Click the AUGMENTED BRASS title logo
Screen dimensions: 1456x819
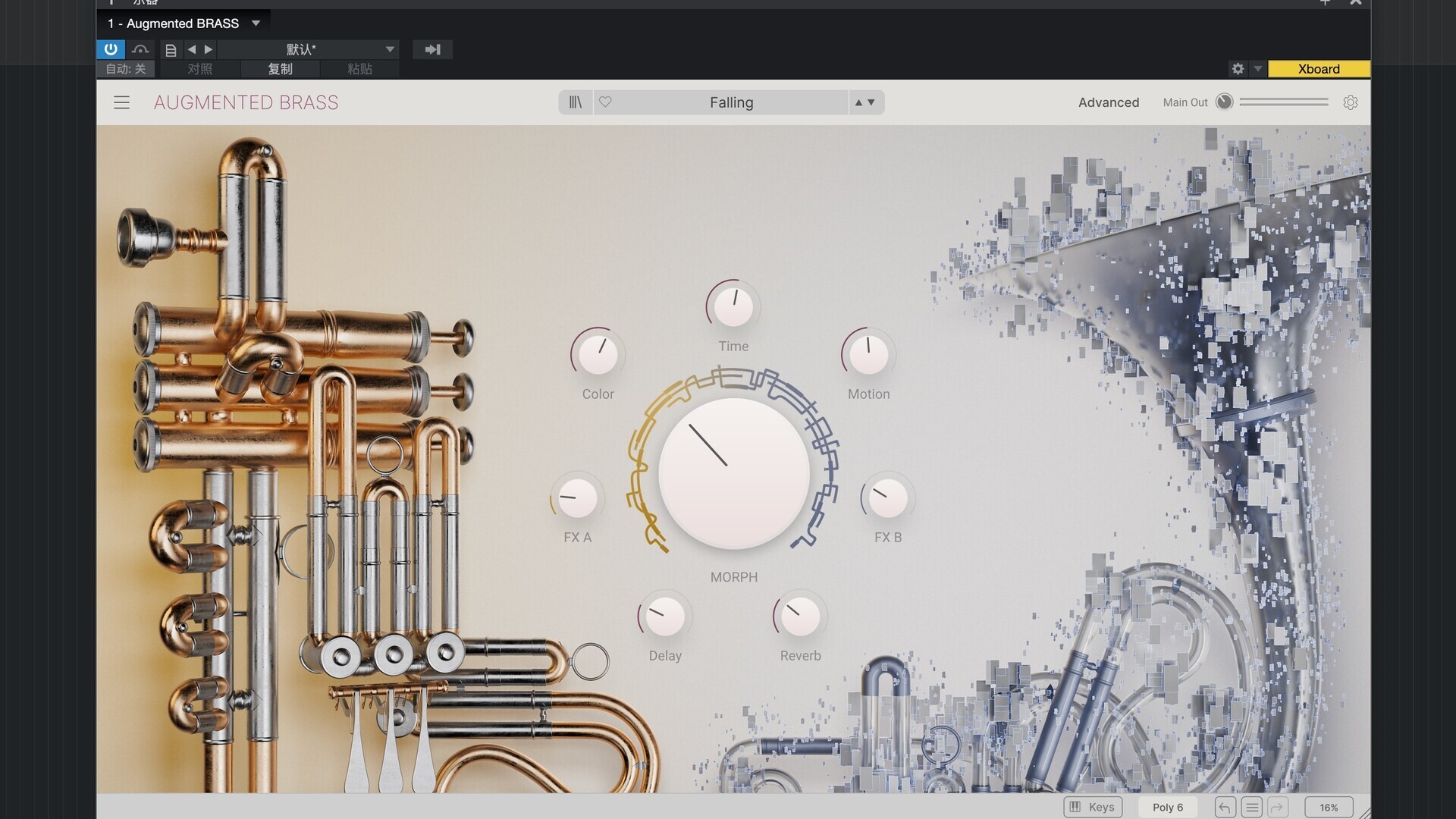coord(246,102)
